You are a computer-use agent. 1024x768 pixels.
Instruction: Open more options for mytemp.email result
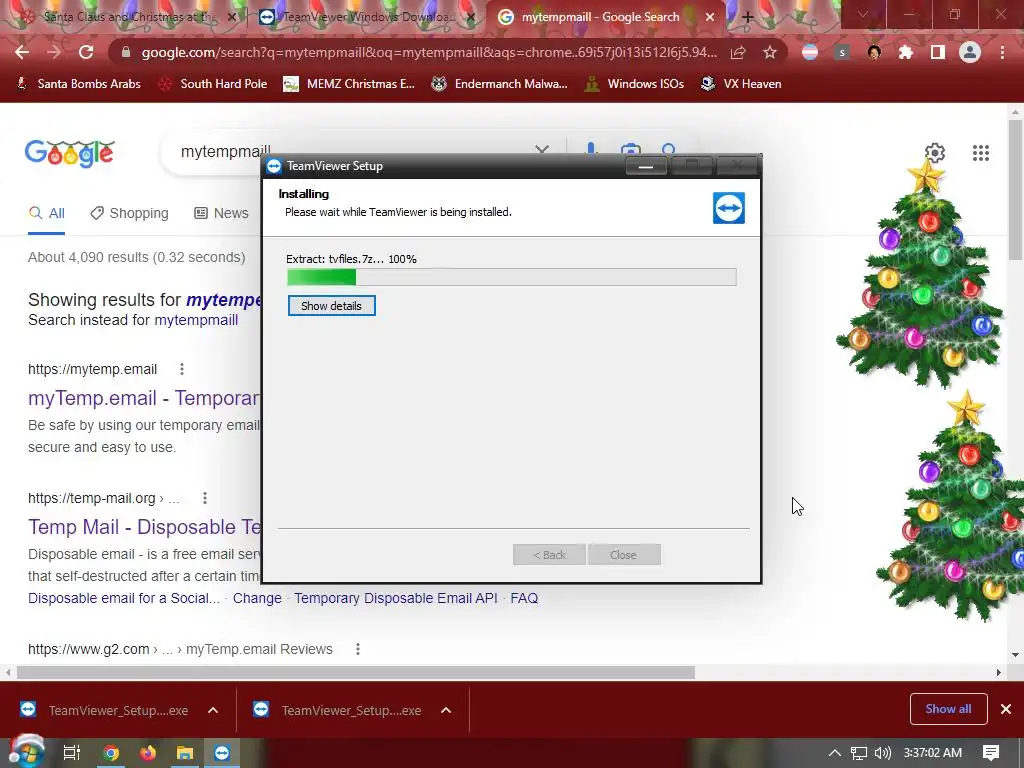182,369
